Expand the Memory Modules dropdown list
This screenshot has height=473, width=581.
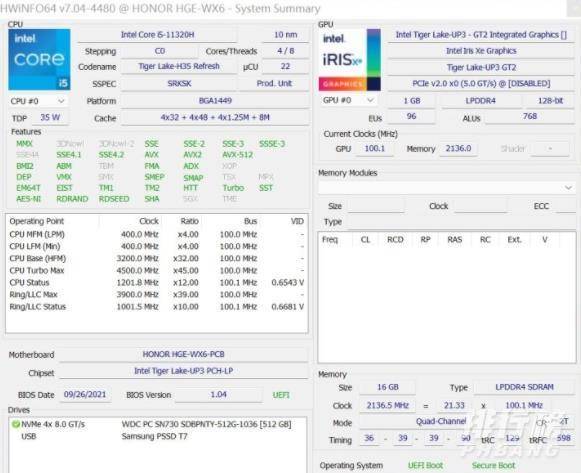(446, 187)
